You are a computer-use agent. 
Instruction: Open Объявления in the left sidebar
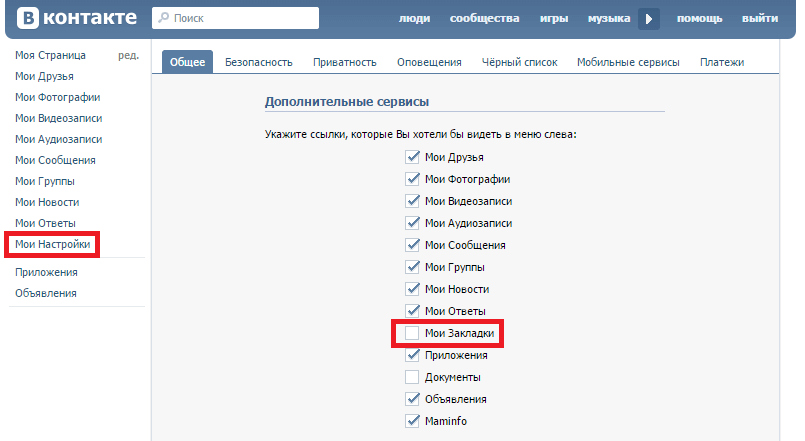(x=46, y=293)
